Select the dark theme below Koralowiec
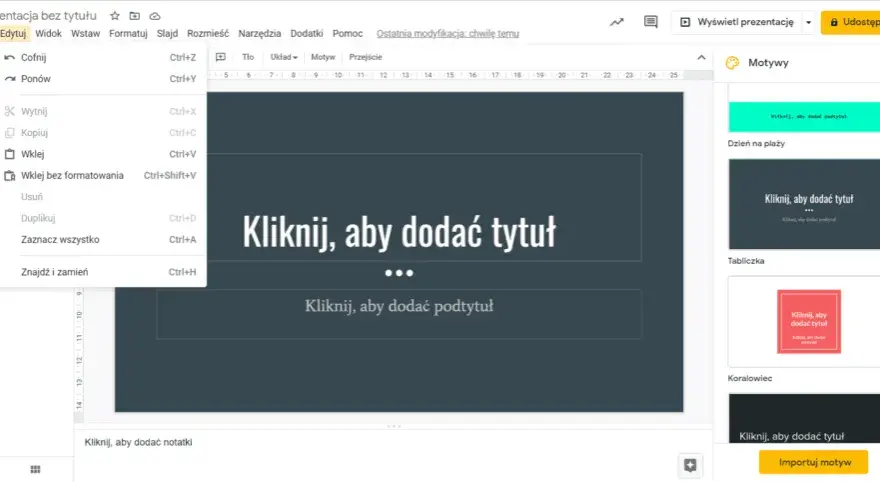The height and width of the screenshot is (482, 880). click(x=804, y=418)
